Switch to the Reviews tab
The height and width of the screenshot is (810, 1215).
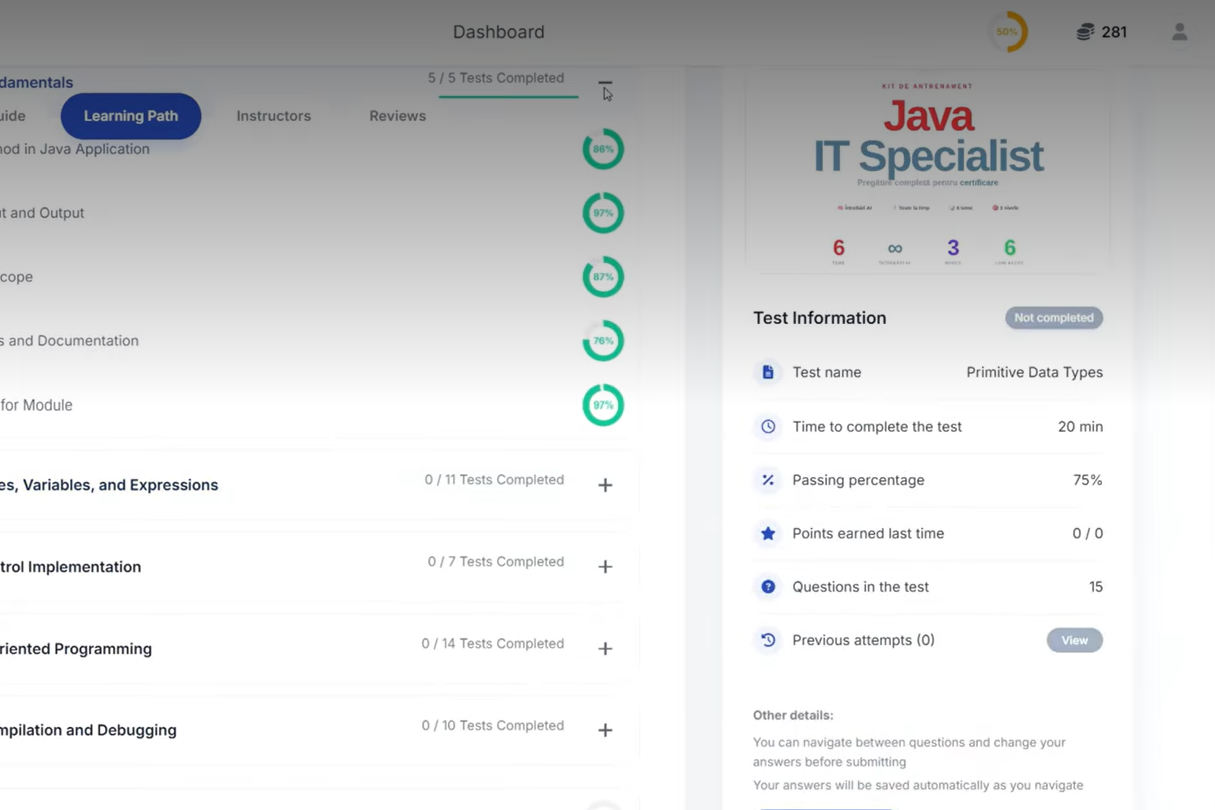(x=397, y=116)
